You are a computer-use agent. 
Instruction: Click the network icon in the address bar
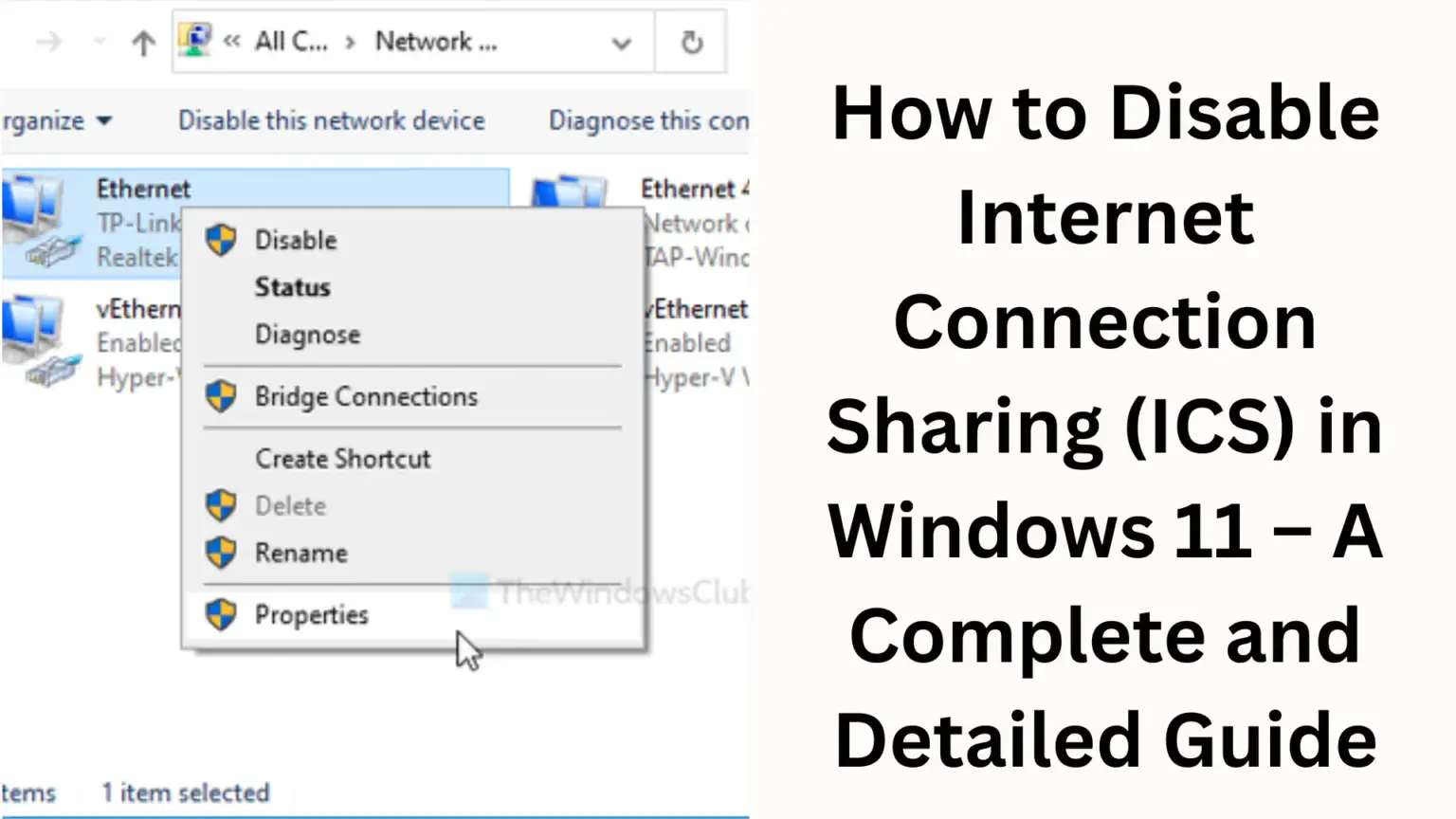[x=195, y=40]
